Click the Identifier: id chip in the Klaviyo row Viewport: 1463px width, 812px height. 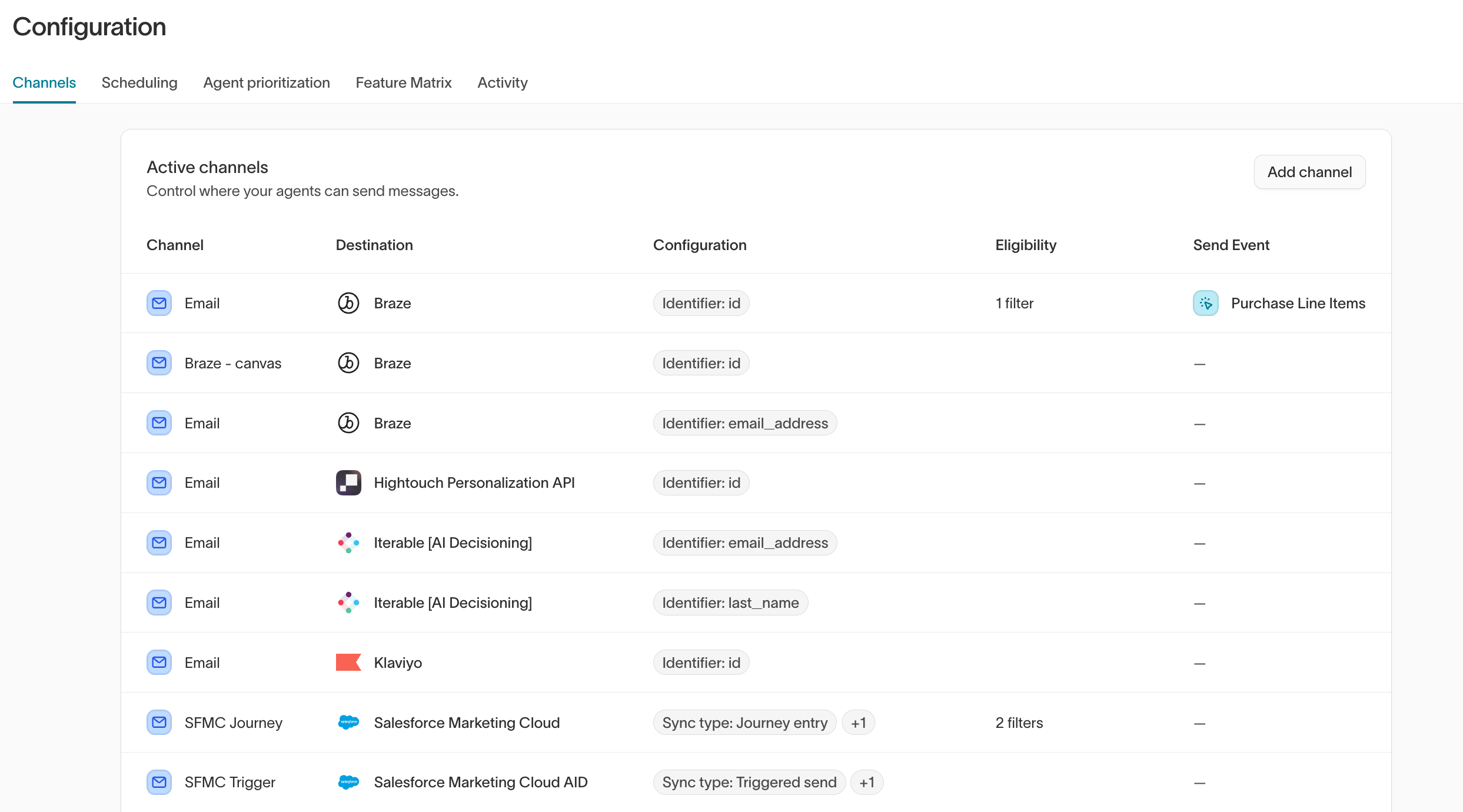click(x=701, y=663)
